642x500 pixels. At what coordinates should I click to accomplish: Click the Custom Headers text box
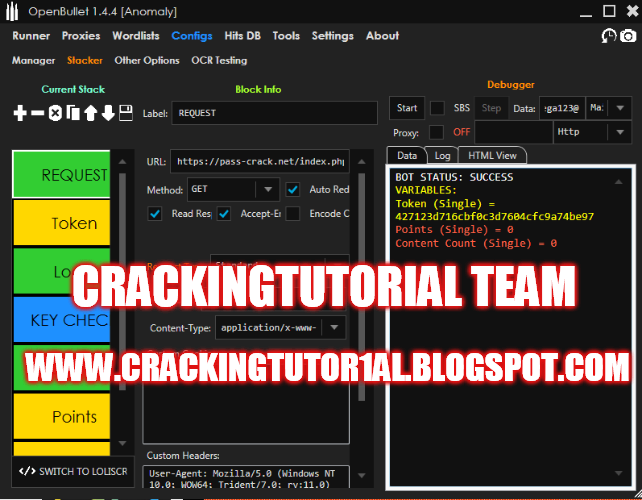(246, 477)
